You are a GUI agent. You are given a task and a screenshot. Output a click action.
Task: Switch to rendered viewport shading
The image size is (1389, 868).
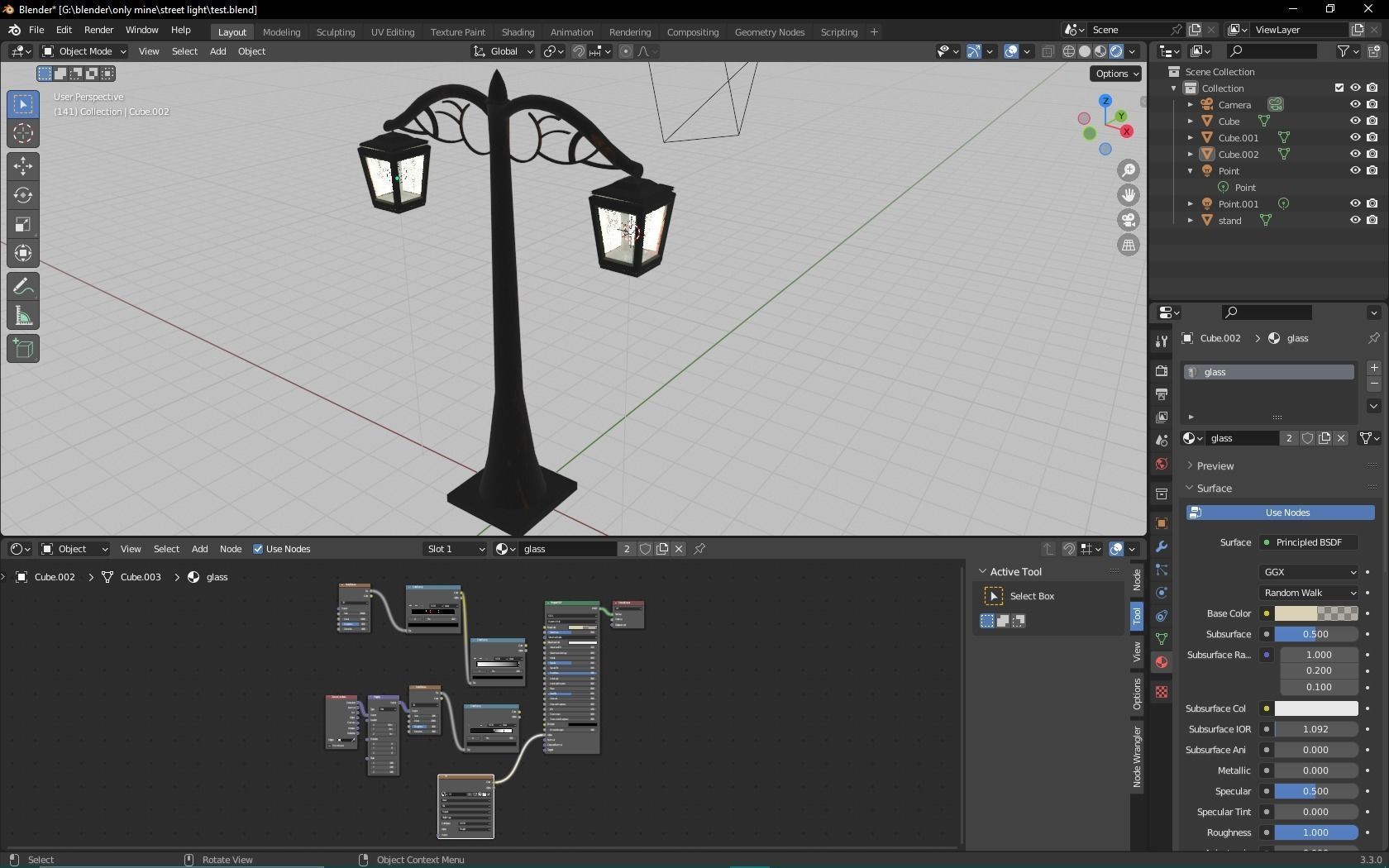point(1116,51)
